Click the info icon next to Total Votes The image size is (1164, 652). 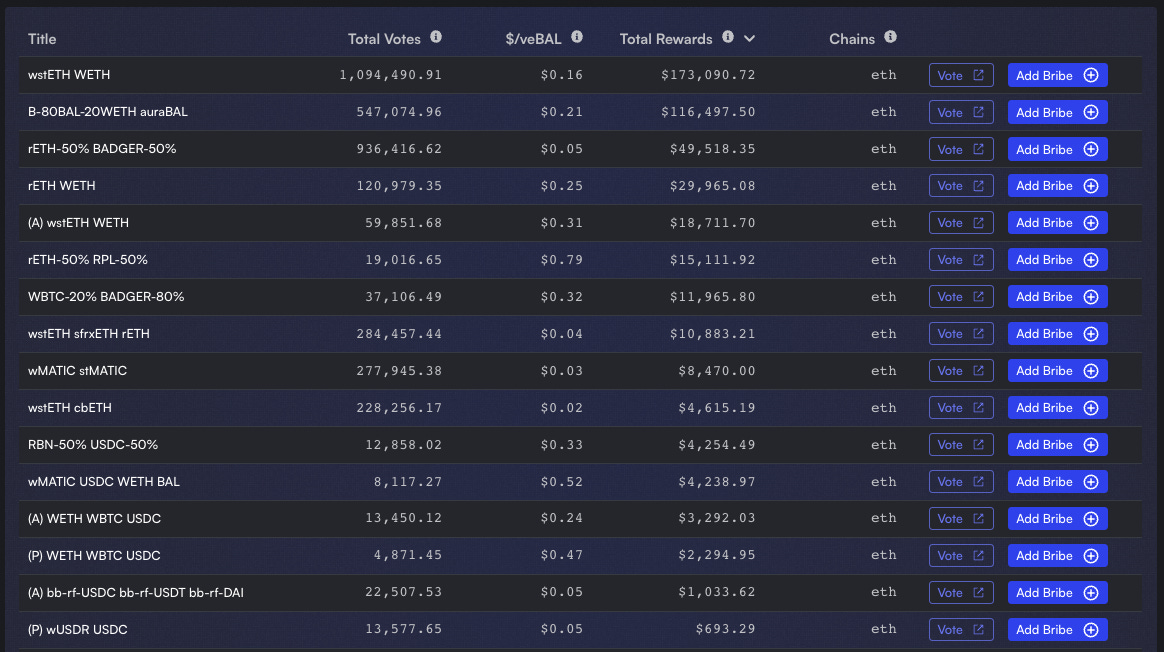pos(436,37)
